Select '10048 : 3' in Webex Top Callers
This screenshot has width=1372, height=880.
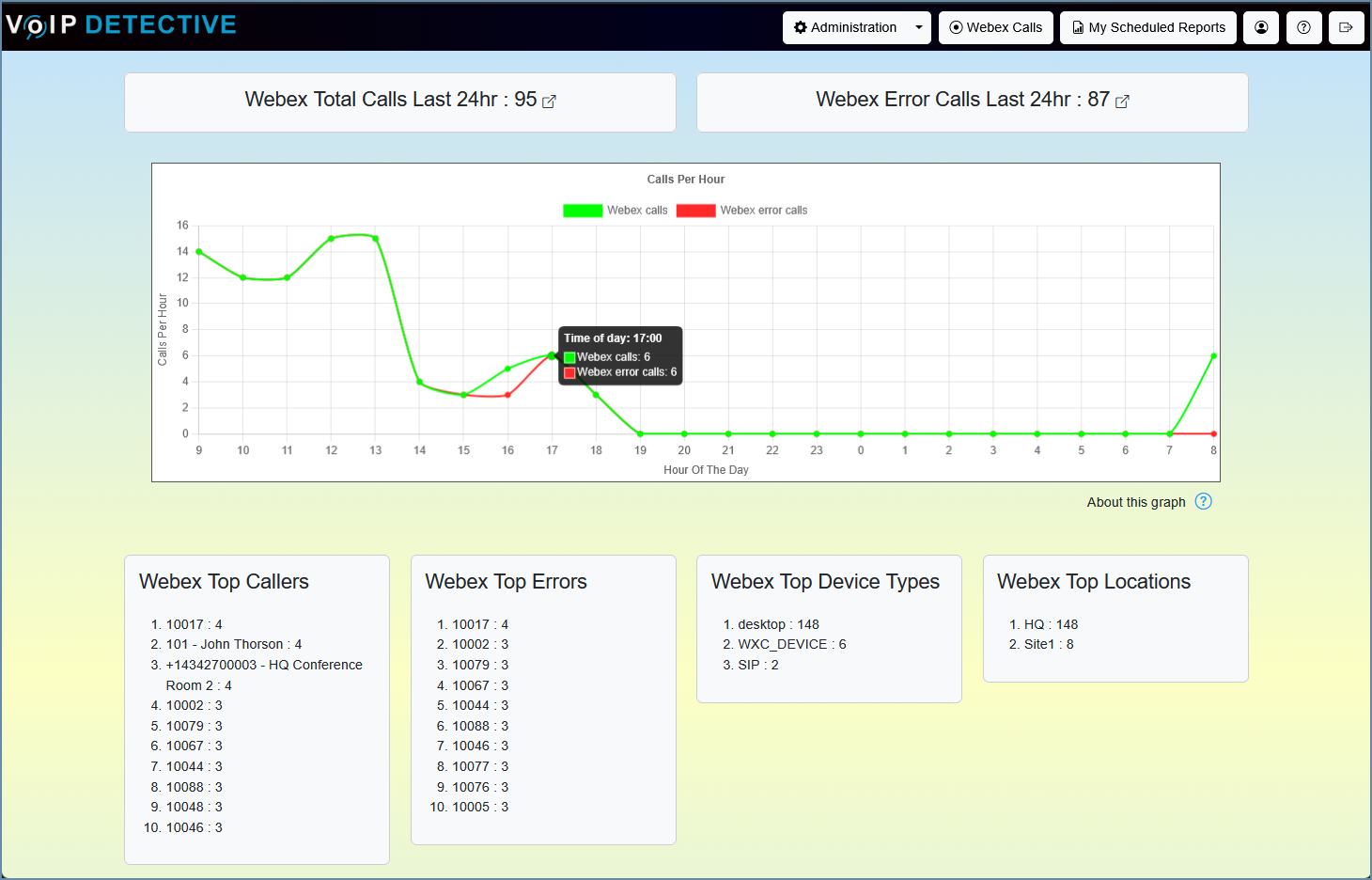pos(195,807)
